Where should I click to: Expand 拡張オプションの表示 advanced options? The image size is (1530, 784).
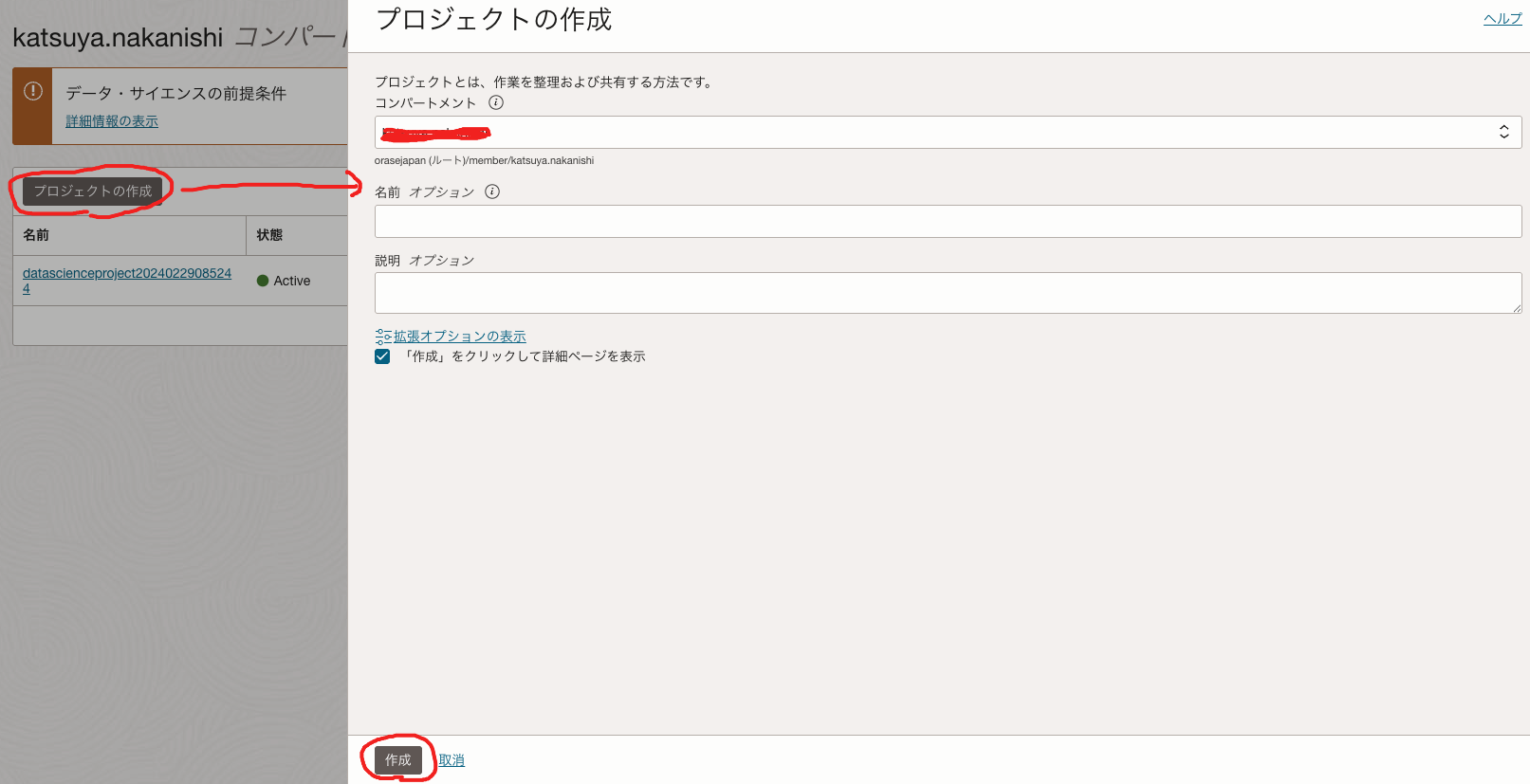tap(460, 337)
